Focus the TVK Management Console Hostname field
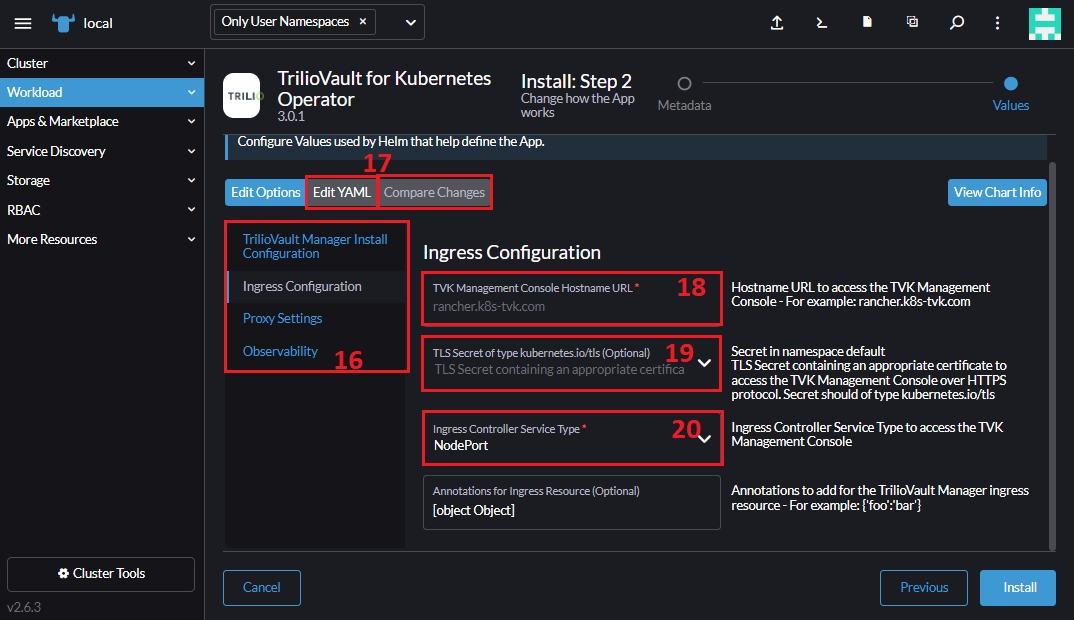This screenshot has height=620, width=1074. pos(570,306)
